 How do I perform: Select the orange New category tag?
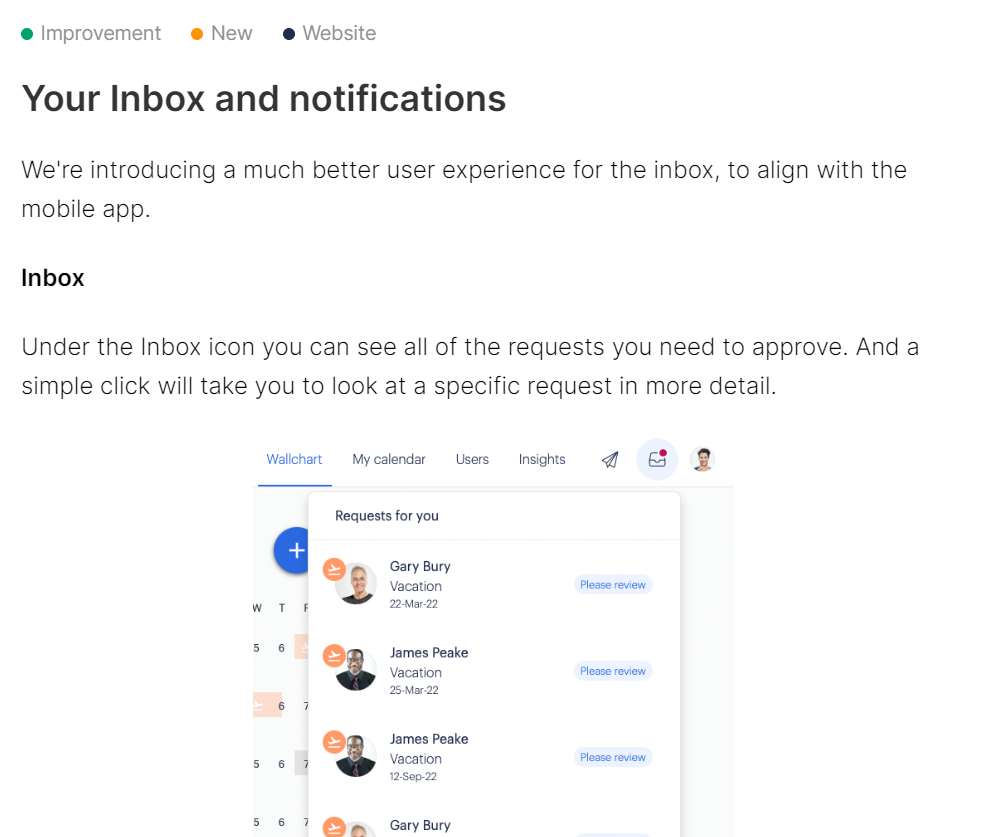click(221, 33)
